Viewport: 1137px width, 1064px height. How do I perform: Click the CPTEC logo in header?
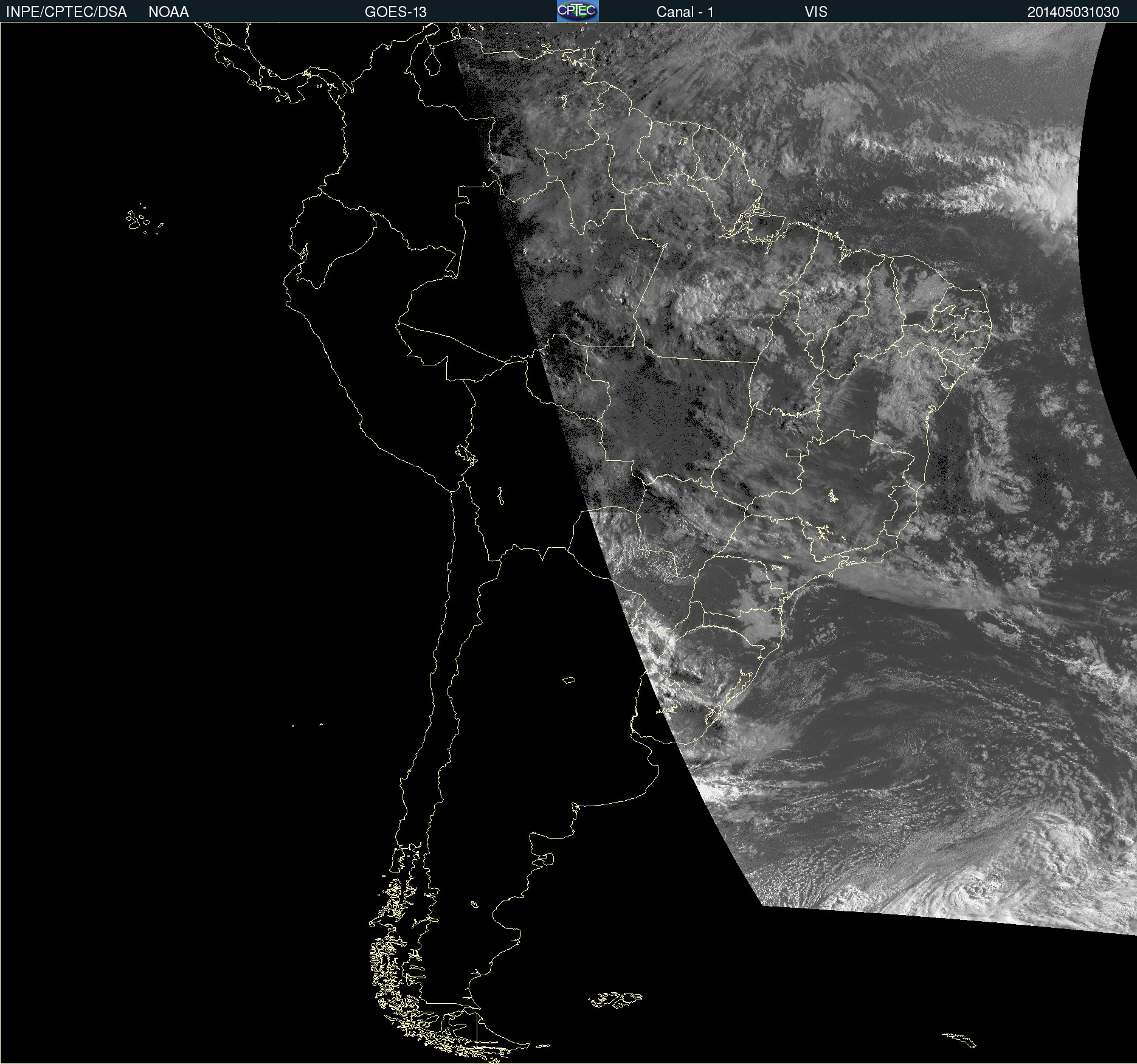578,11
